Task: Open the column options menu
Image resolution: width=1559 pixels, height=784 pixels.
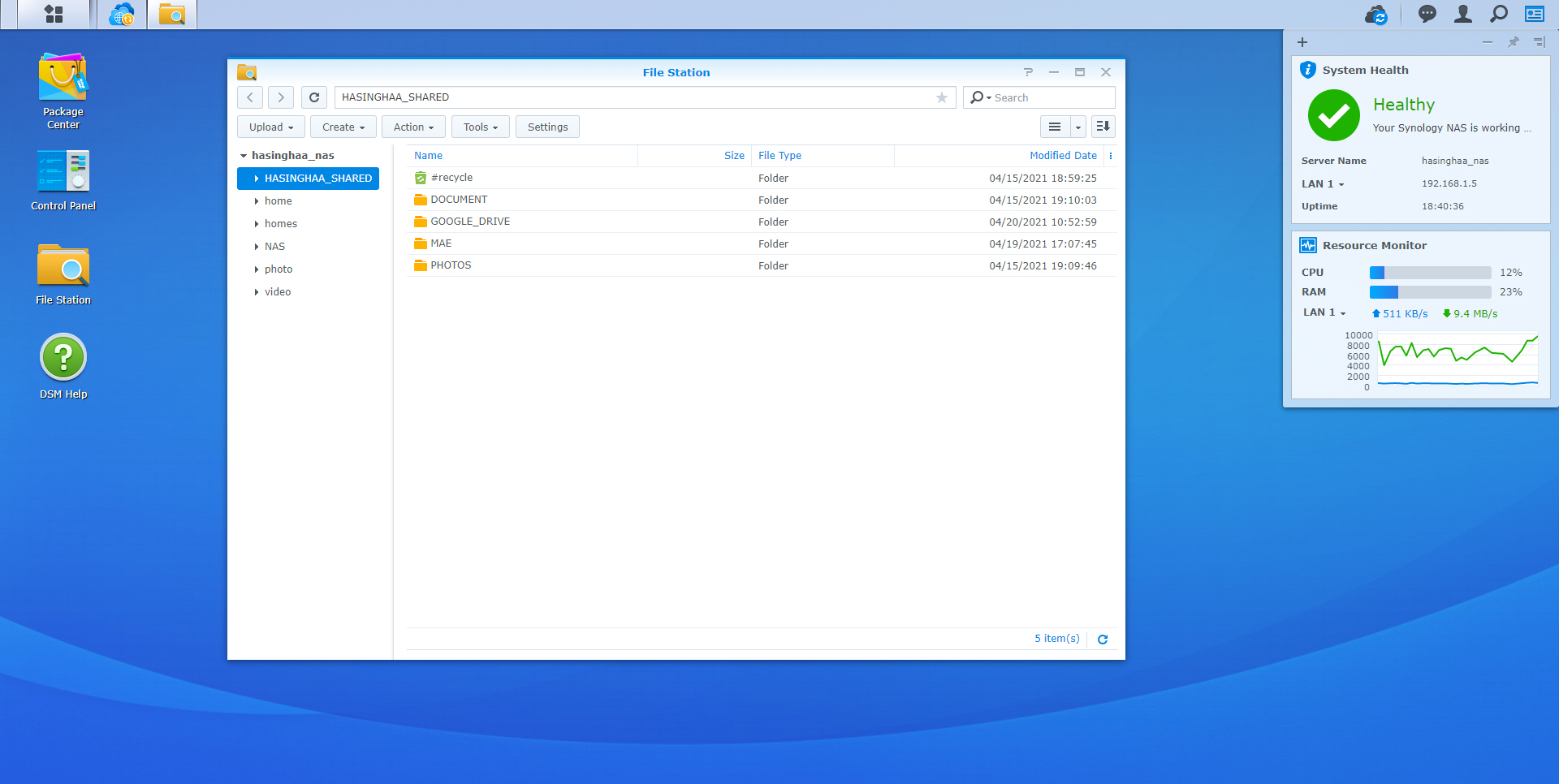Action: pos(1111,156)
